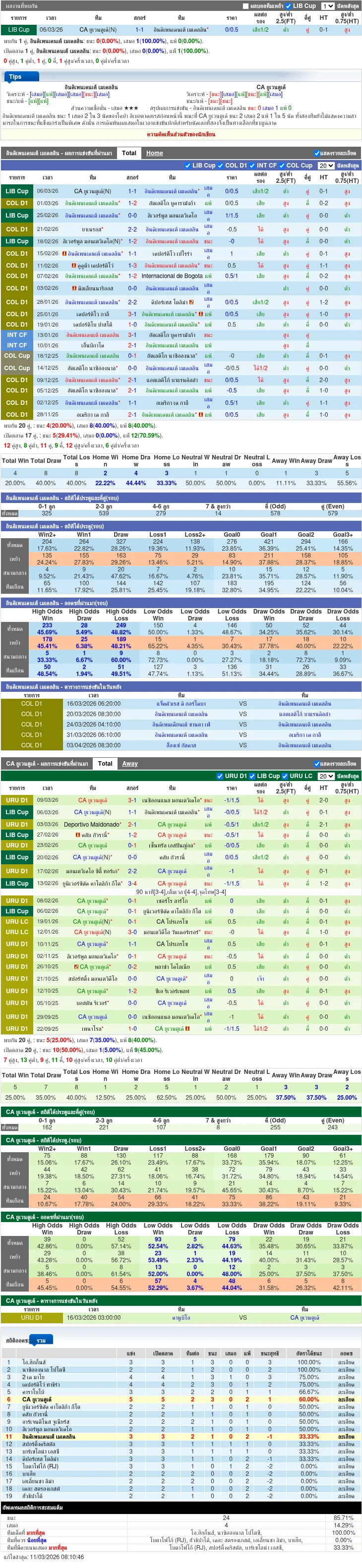Click red card icon in 27/02/26 CA match row

pos(78,835)
